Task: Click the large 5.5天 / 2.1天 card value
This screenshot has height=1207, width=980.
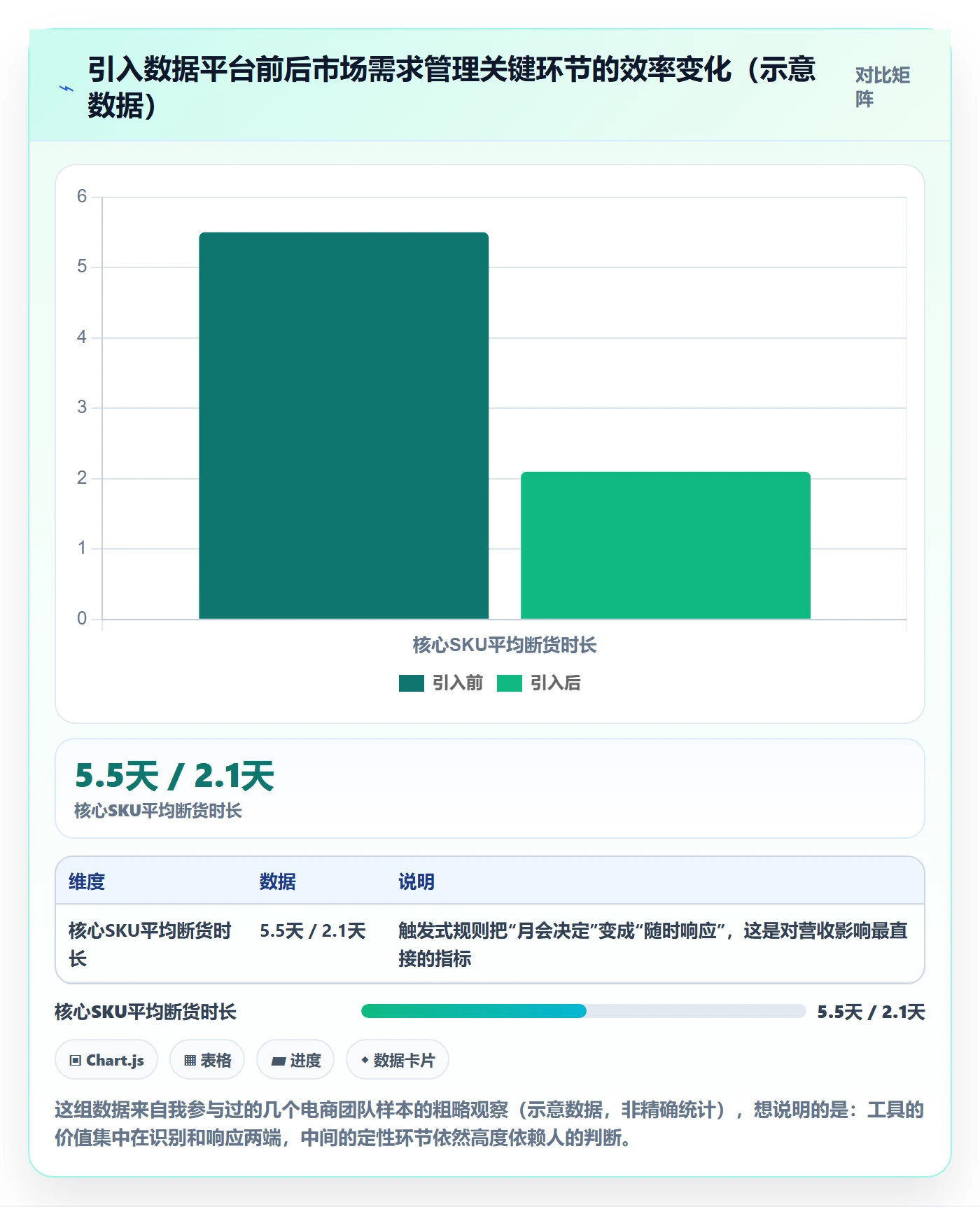Action: (x=174, y=776)
